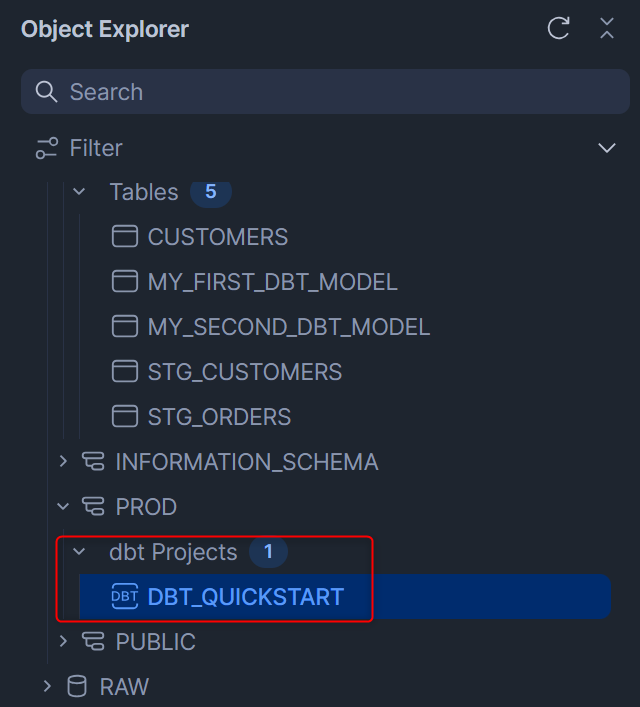
Task: Click the CUSTOMERS table icon
Action: (x=124, y=236)
